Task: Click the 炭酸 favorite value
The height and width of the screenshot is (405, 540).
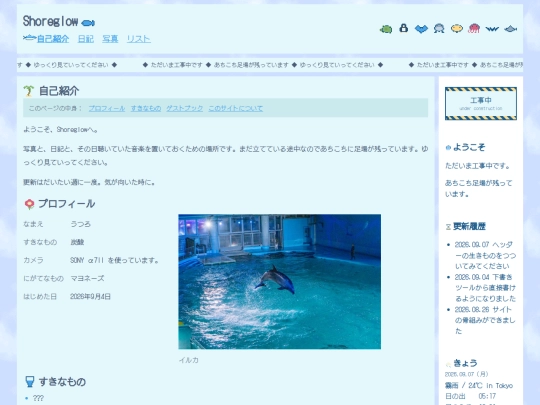Action: (x=77, y=242)
